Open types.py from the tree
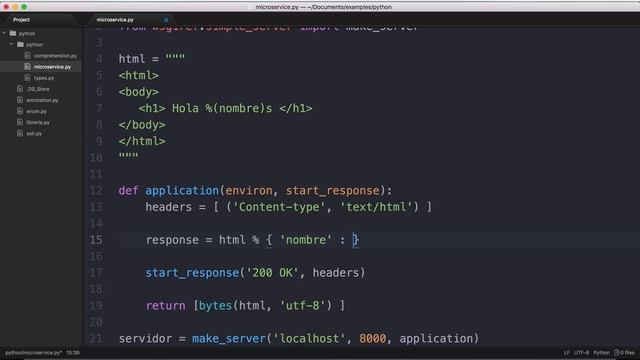Screen dimensions: 640x360 pyautogui.click(x=44, y=78)
